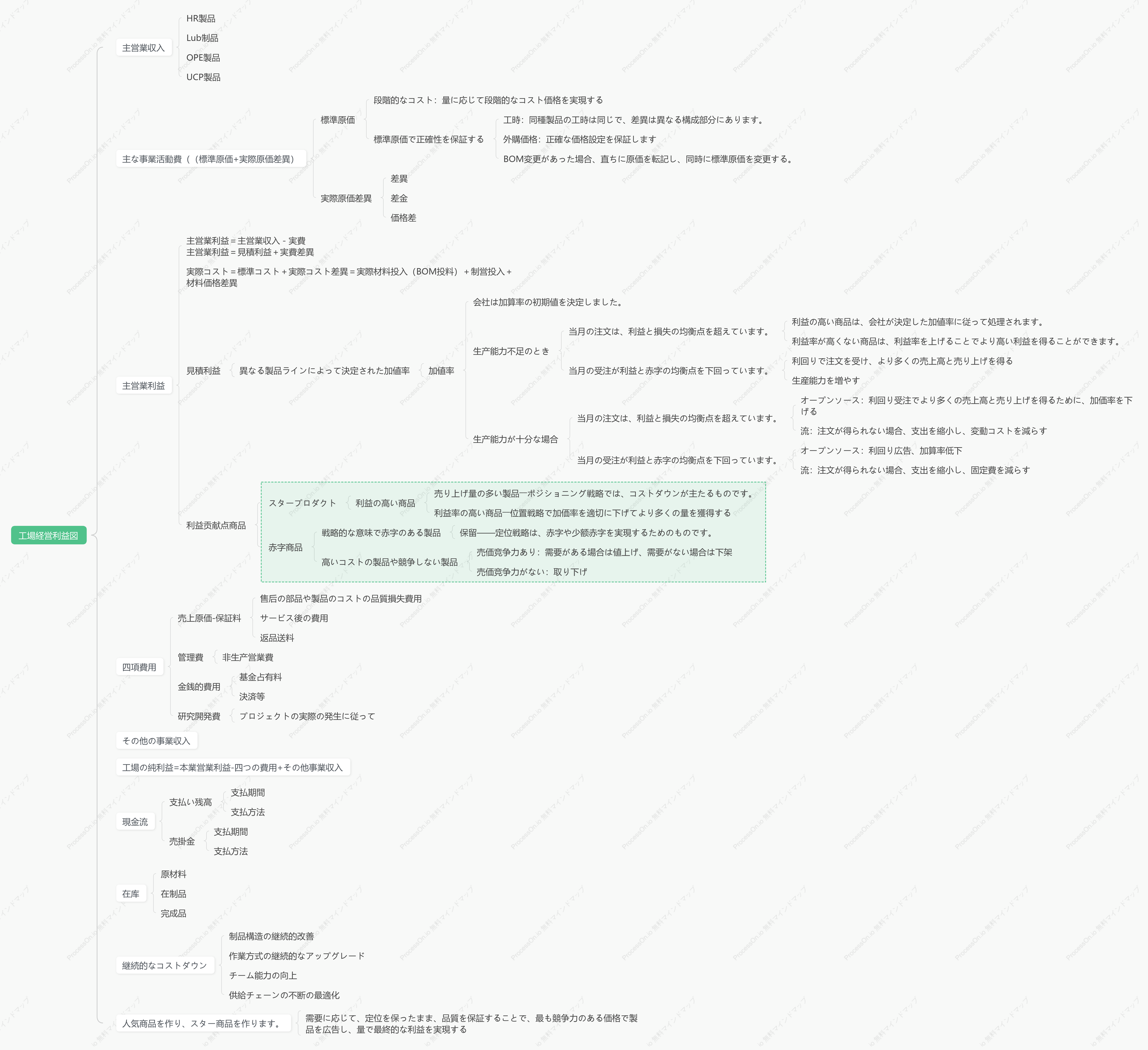1148x1050 pixels.
Task: Click the サービス後の費用 leaf
Action: [294, 618]
